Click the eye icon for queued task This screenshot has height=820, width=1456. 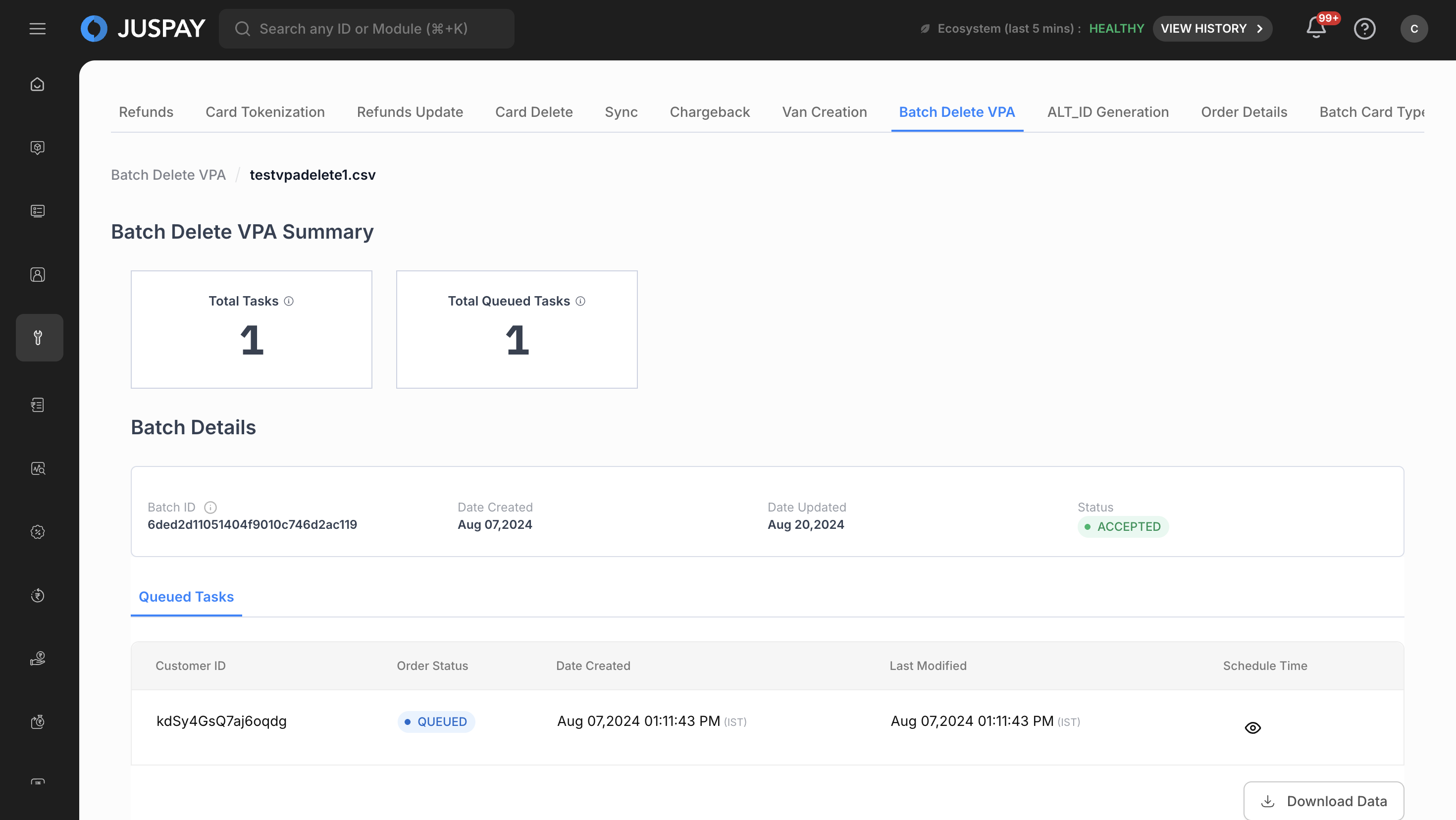click(1252, 728)
